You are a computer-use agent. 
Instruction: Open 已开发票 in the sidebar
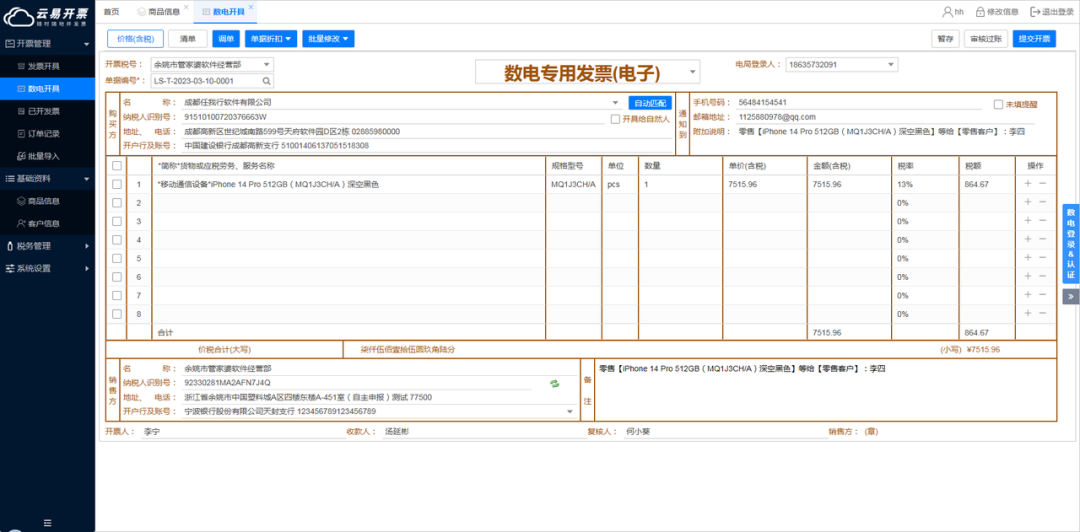pos(44,111)
